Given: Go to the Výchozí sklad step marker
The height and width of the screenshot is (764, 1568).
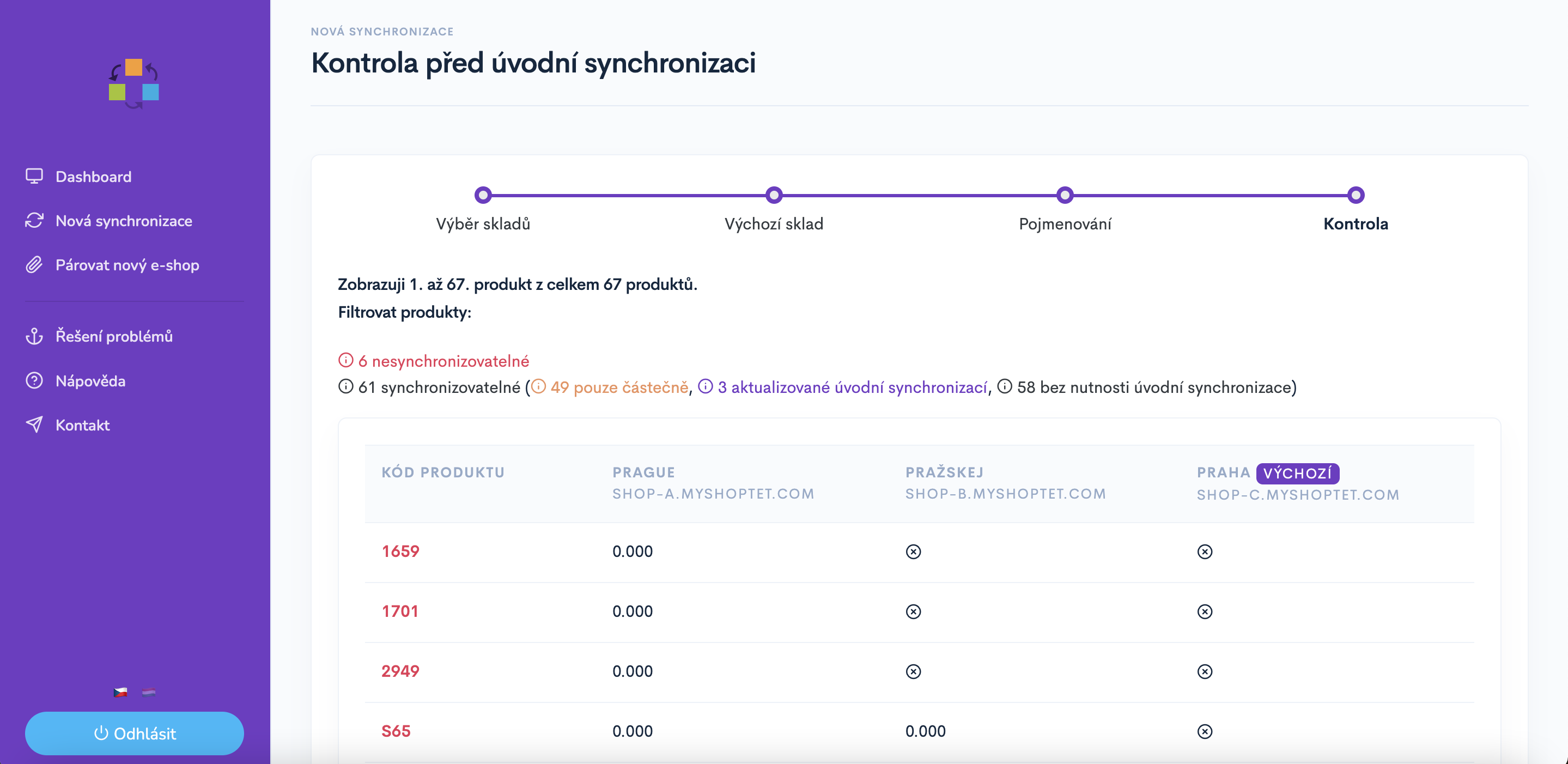Looking at the screenshot, I should point(774,195).
